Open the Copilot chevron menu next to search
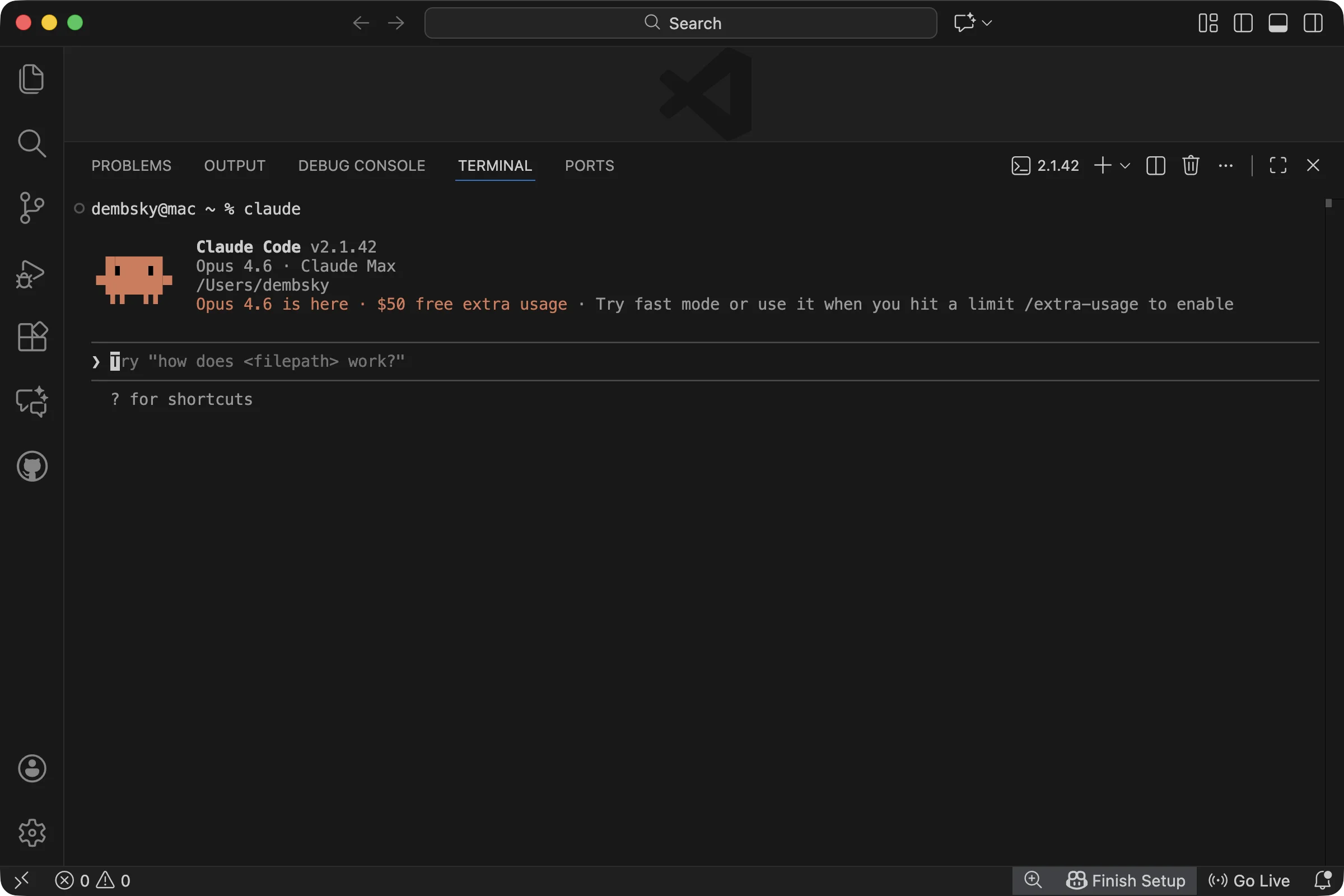The height and width of the screenshot is (896, 1344). (x=987, y=23)
